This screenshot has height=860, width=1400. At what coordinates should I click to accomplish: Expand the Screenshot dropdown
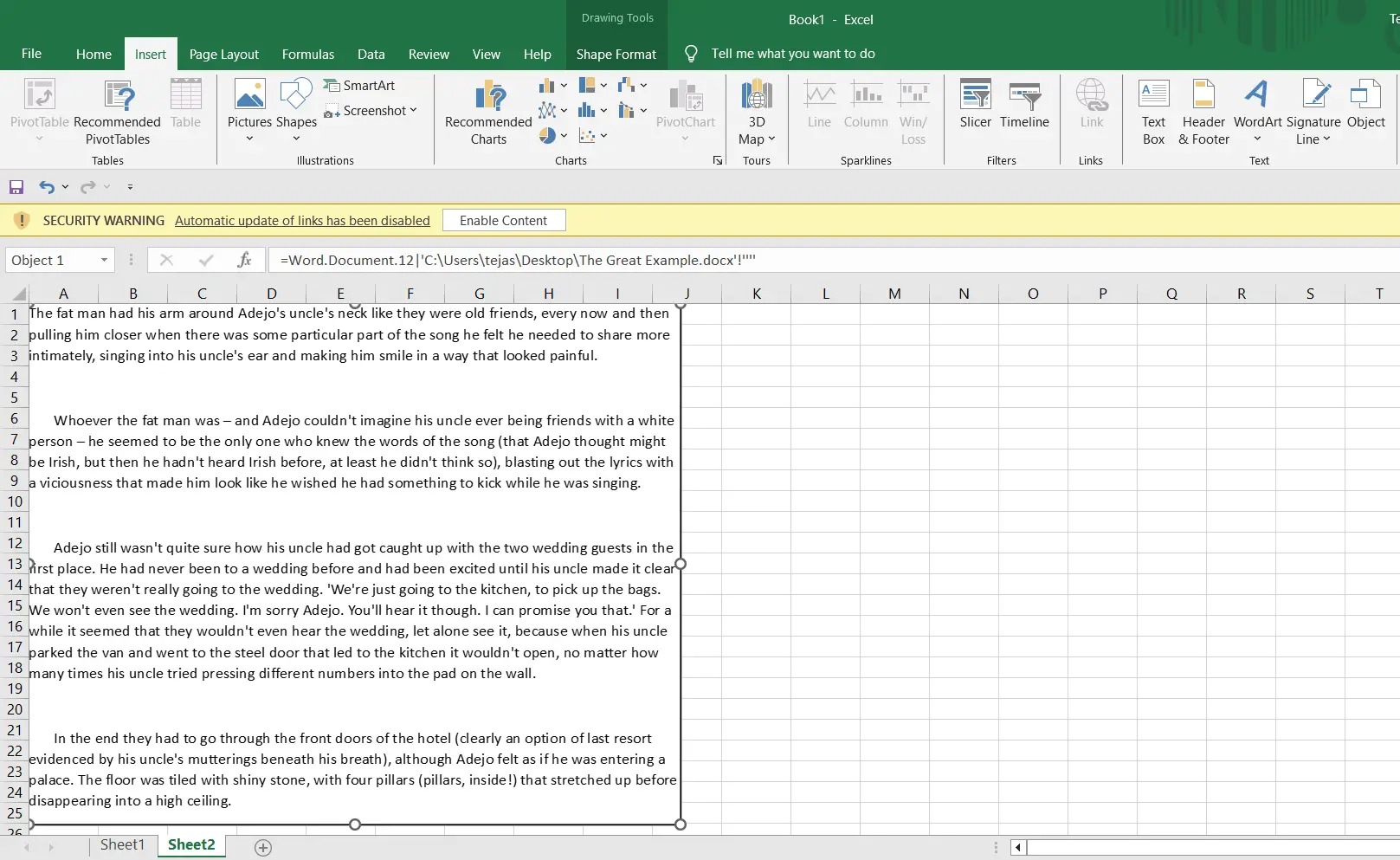413,110
